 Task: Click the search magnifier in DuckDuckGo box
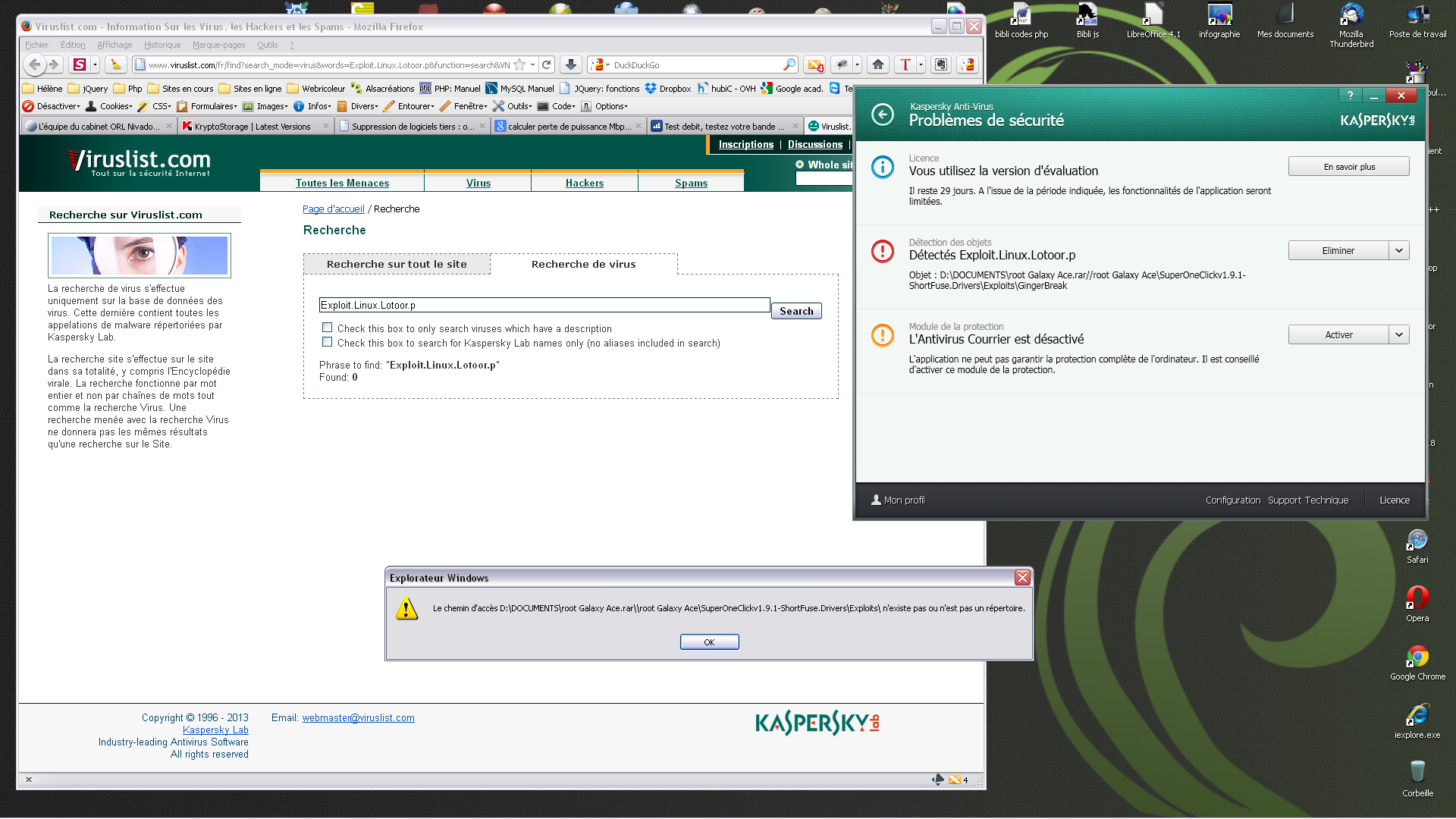(789, 64)
